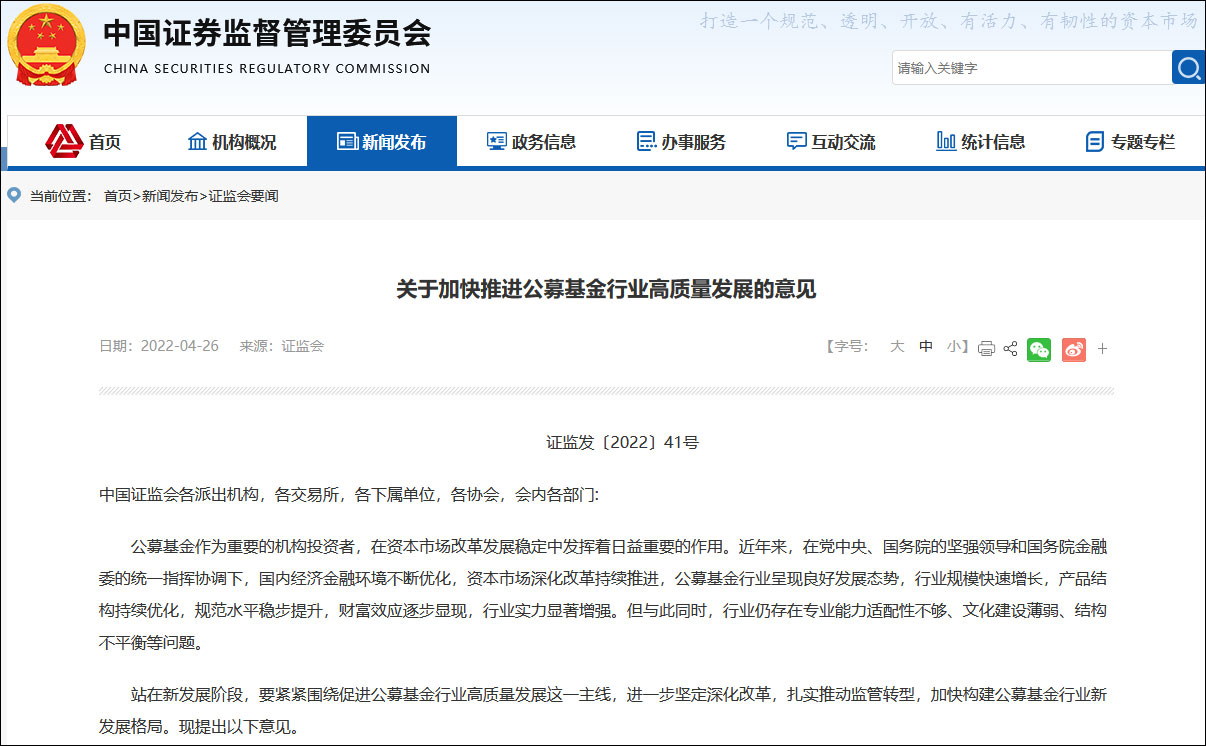Click the paragraph beginning 公募基金作为重要的机构投资者
This screenshot has height=746, width=1206.
pyautogui.click(x=603, y=596)
